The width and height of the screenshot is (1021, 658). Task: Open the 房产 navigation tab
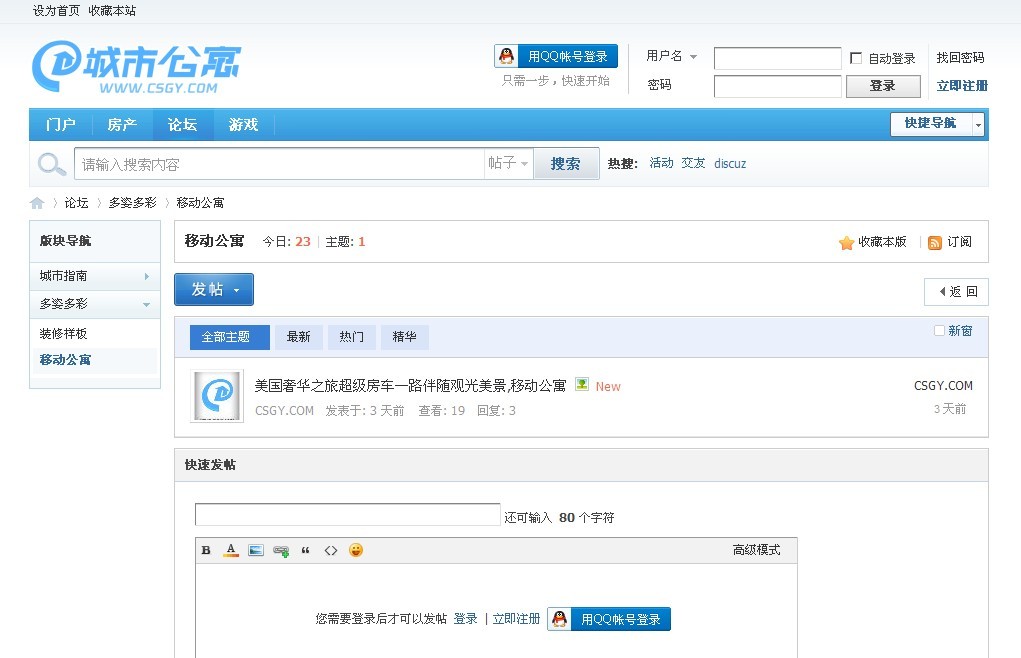click(122, 124)
